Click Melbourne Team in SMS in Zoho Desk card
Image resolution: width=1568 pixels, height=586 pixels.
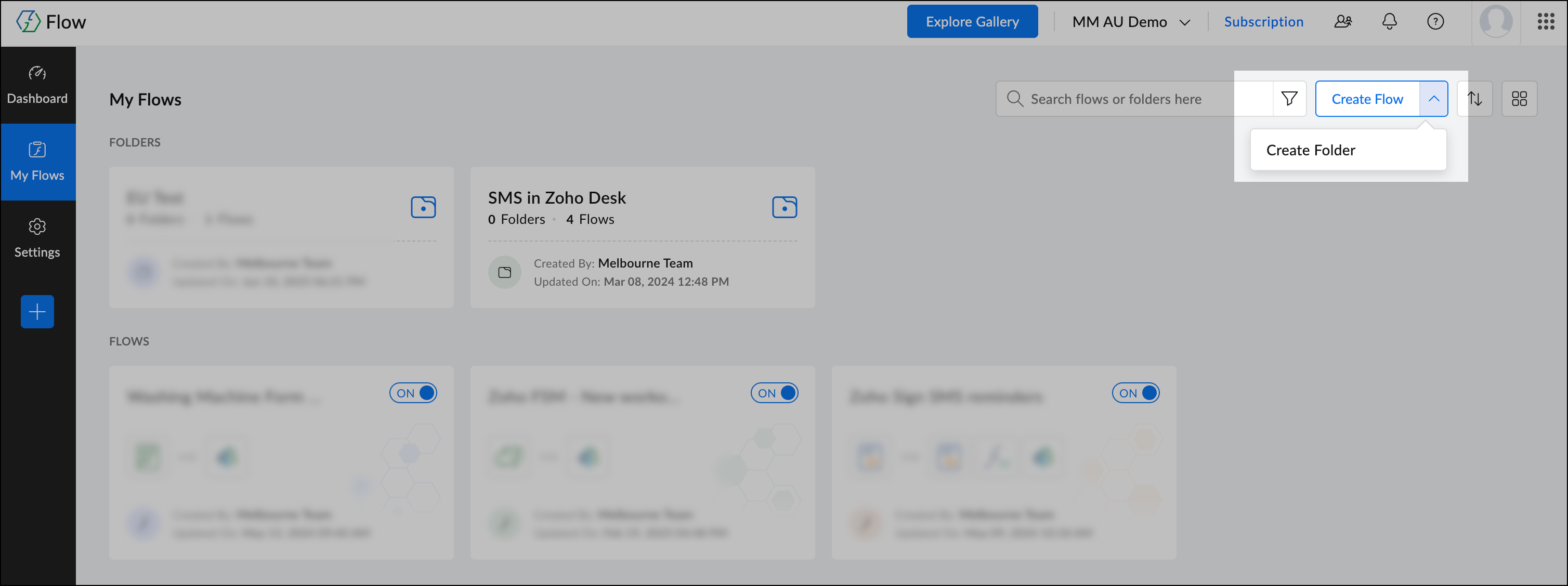(x=645, y=263)
